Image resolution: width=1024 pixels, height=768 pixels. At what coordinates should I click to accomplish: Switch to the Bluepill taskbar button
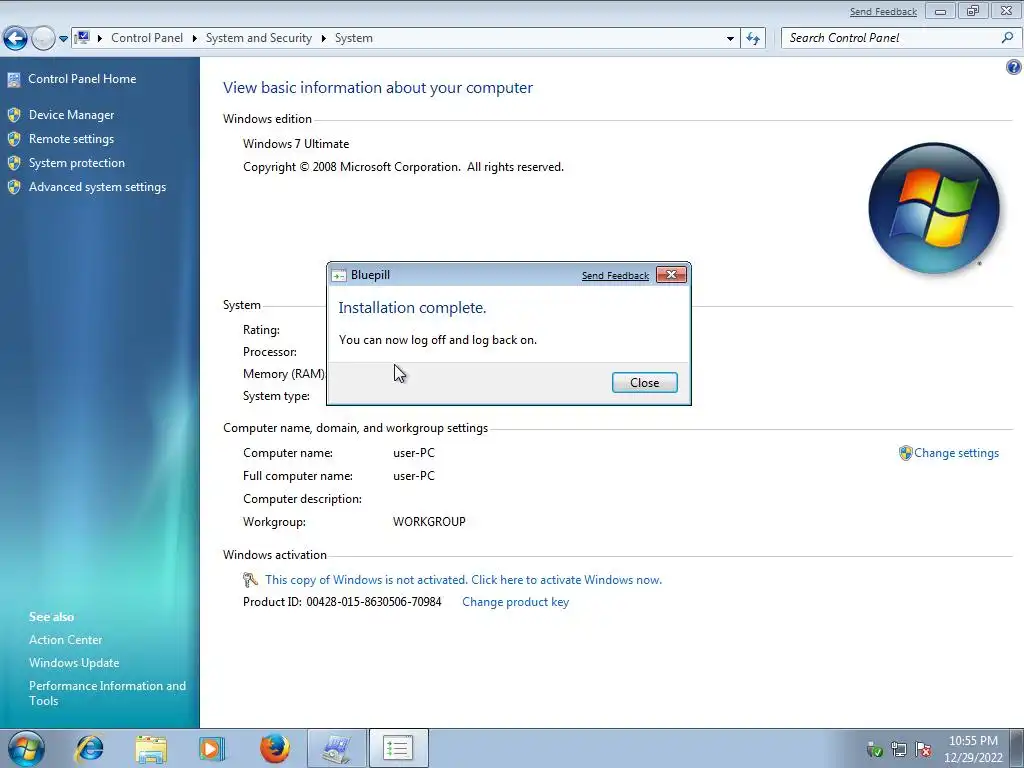[x=398, y=748]
